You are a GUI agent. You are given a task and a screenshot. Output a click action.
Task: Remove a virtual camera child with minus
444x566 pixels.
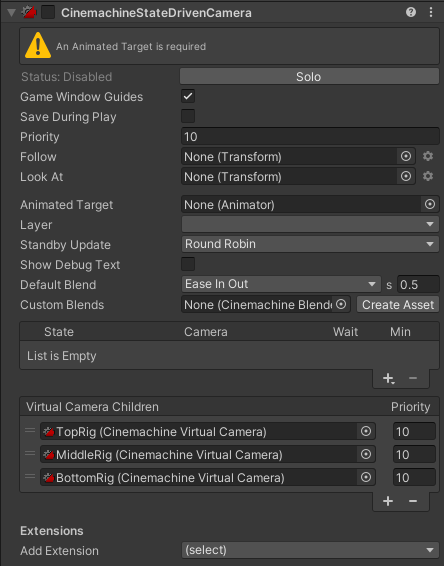pos(413,501)
